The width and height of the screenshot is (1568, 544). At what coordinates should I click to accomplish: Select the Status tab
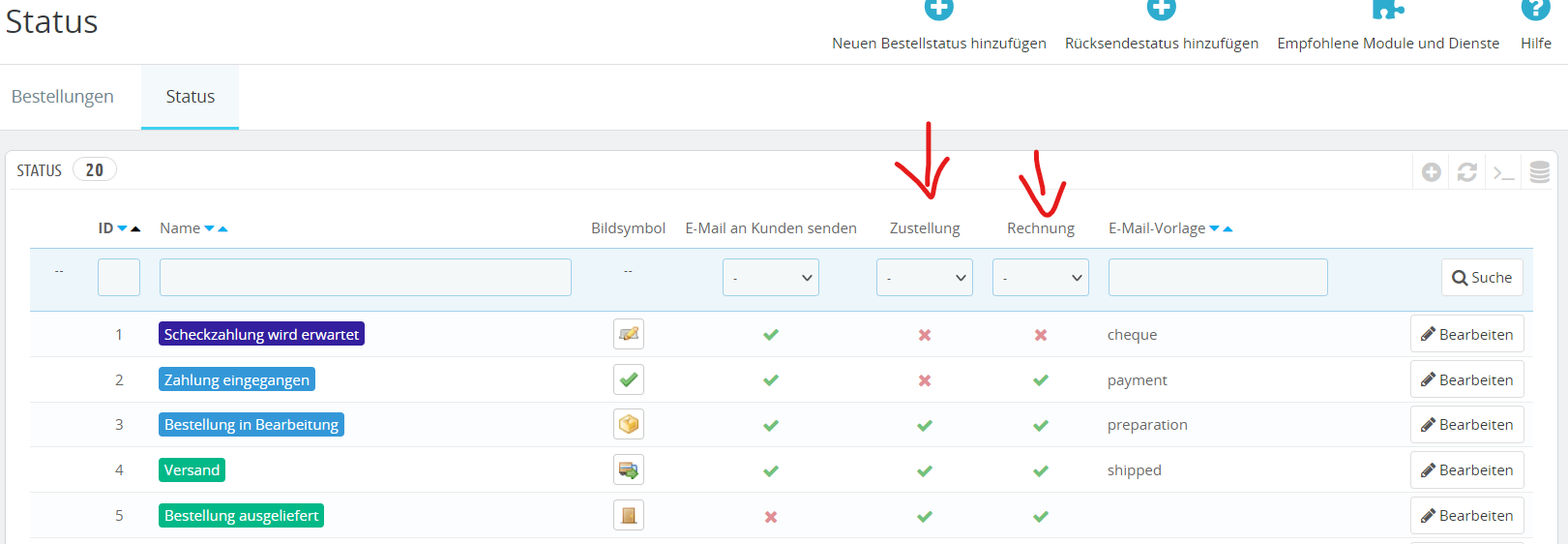point(191,97)
